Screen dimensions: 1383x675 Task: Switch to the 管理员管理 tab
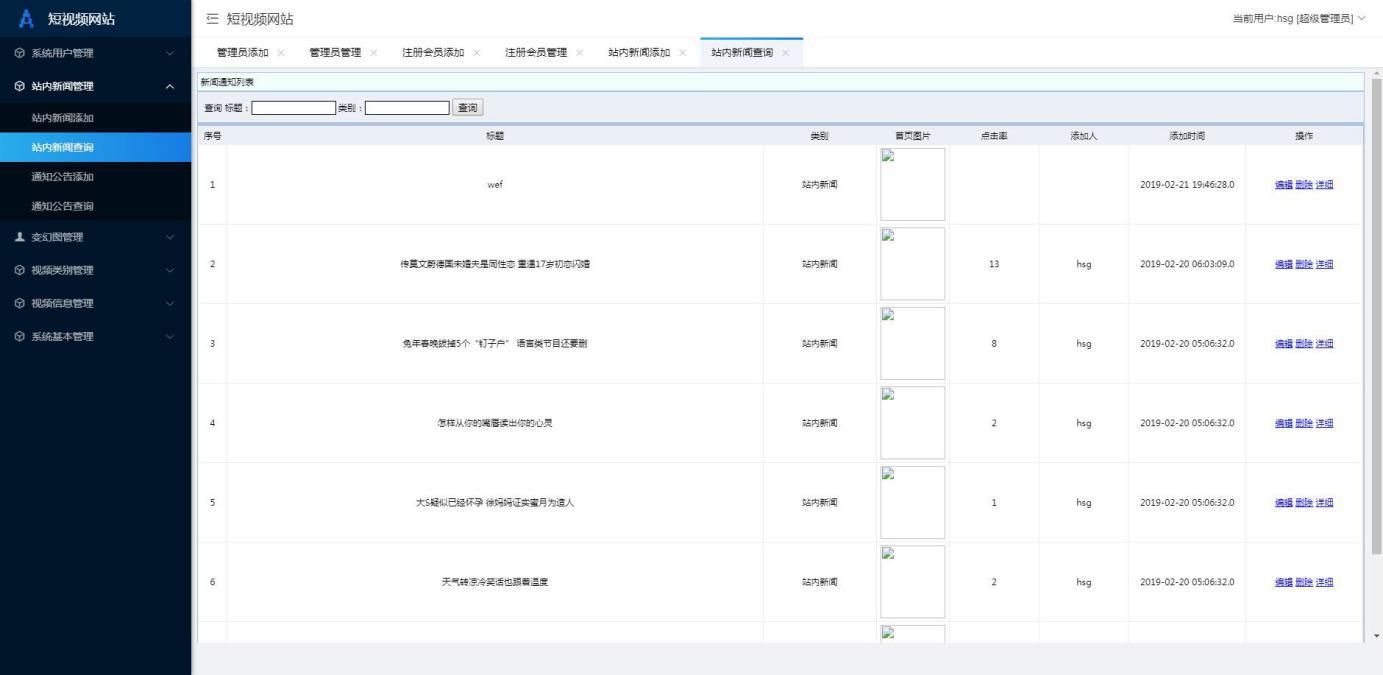[336, 53]
